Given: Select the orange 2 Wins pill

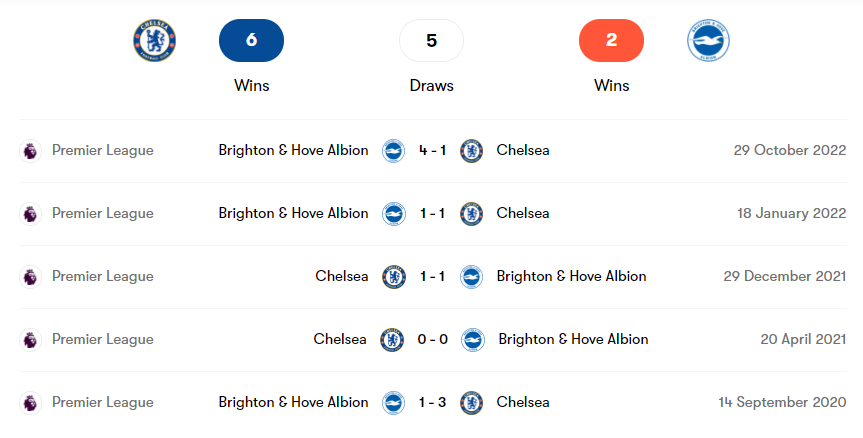Looking at the screenshot, I should pyautogui.click(x=611, y=41).
